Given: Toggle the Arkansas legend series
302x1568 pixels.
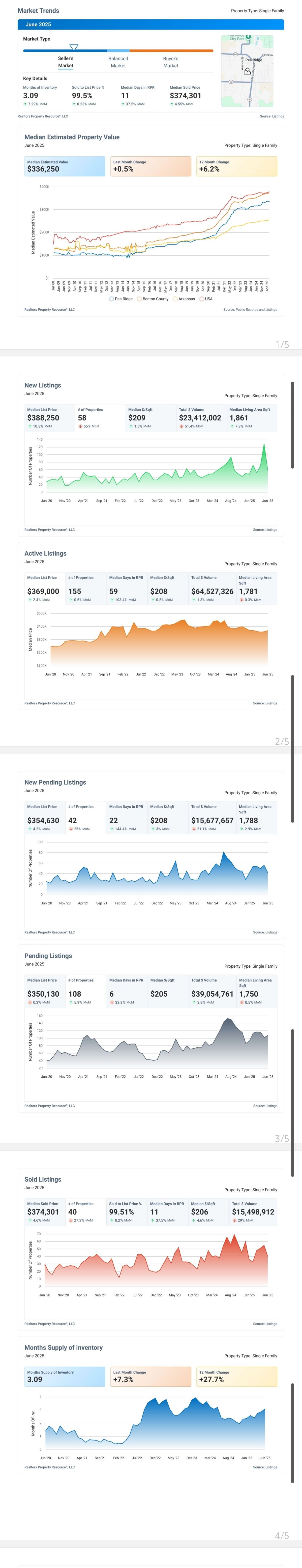Looking at the screenshot, I should coord(184,299).
